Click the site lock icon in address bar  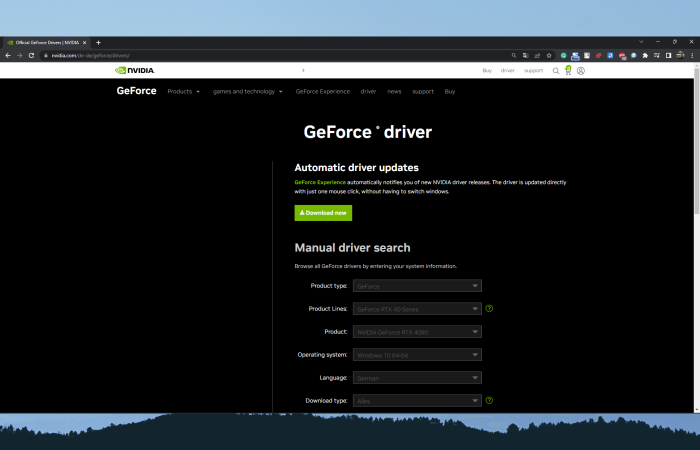pos(46,55)
